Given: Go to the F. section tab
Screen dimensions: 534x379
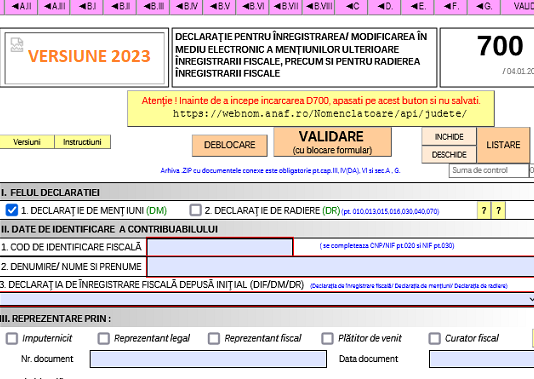Looking at the screenshot, I should (451, 6).
